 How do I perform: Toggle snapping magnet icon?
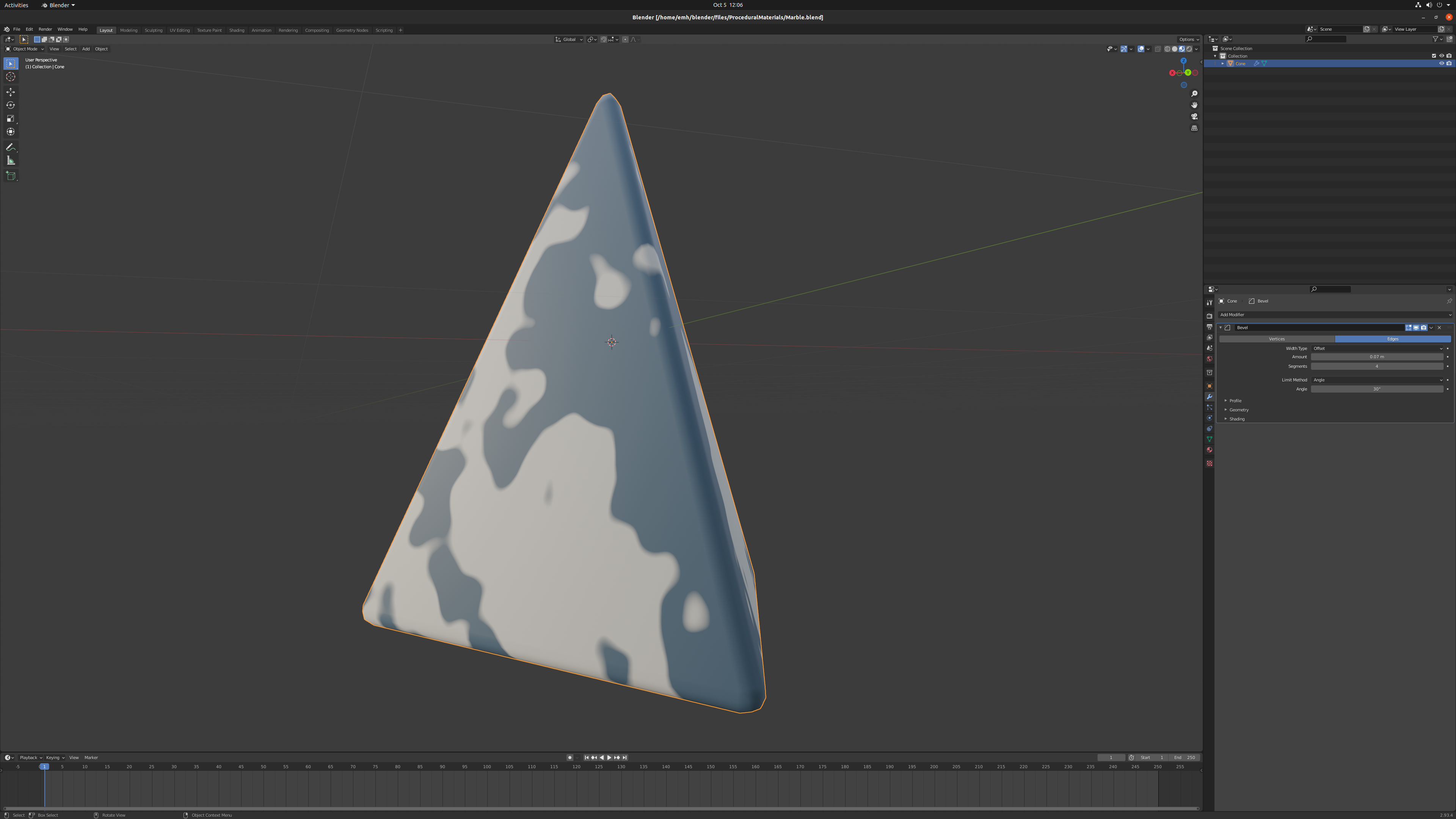(604, 39)
